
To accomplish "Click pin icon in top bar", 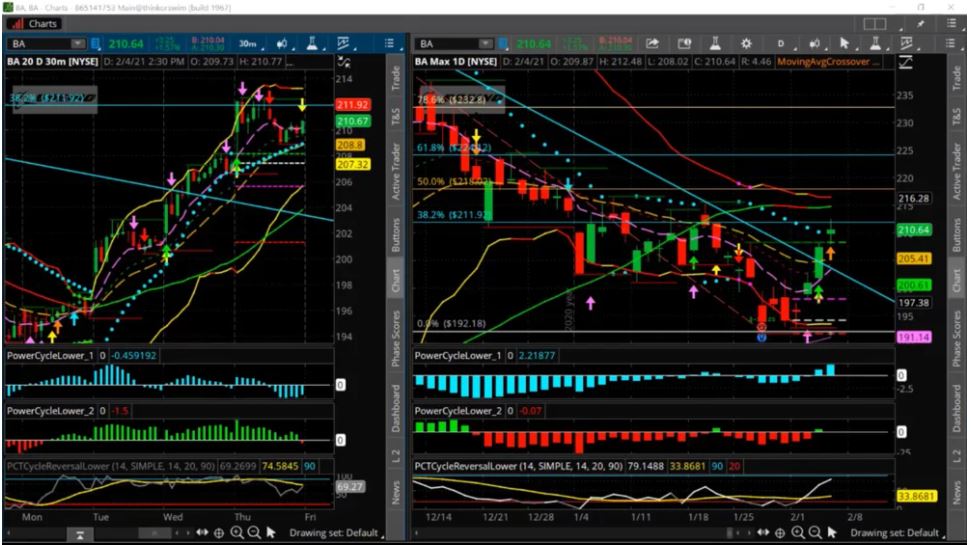I will pos(921,24).
